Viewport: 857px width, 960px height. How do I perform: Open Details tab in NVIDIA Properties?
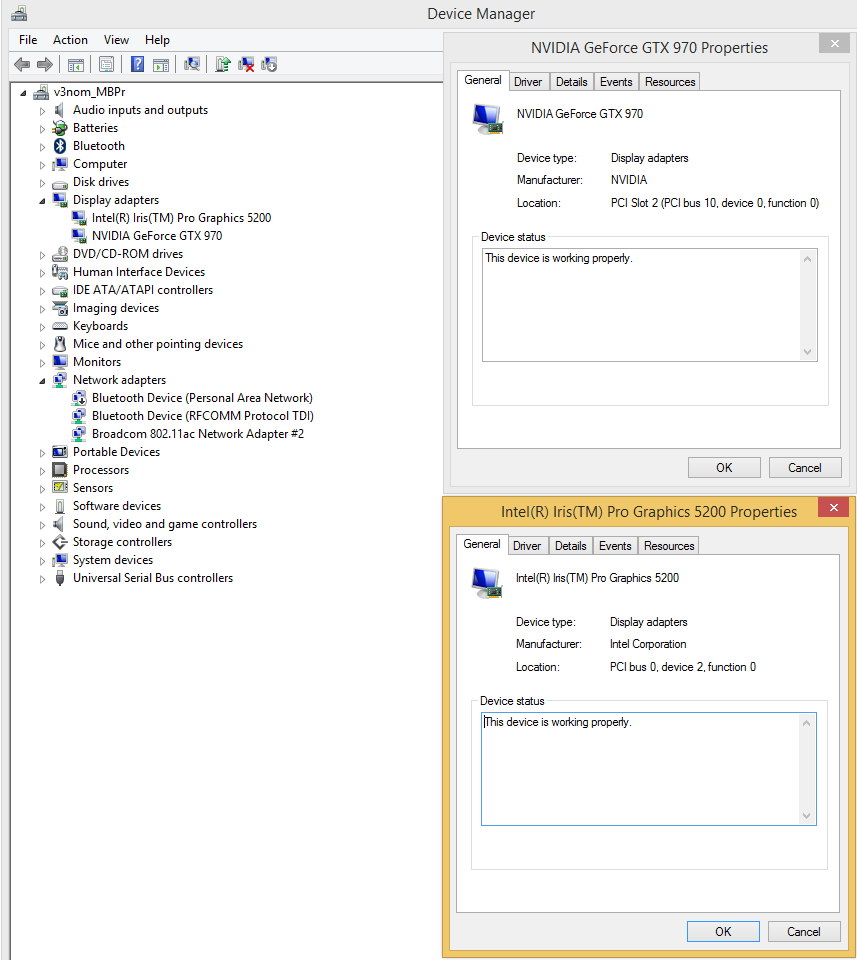[x=572, y=82]
